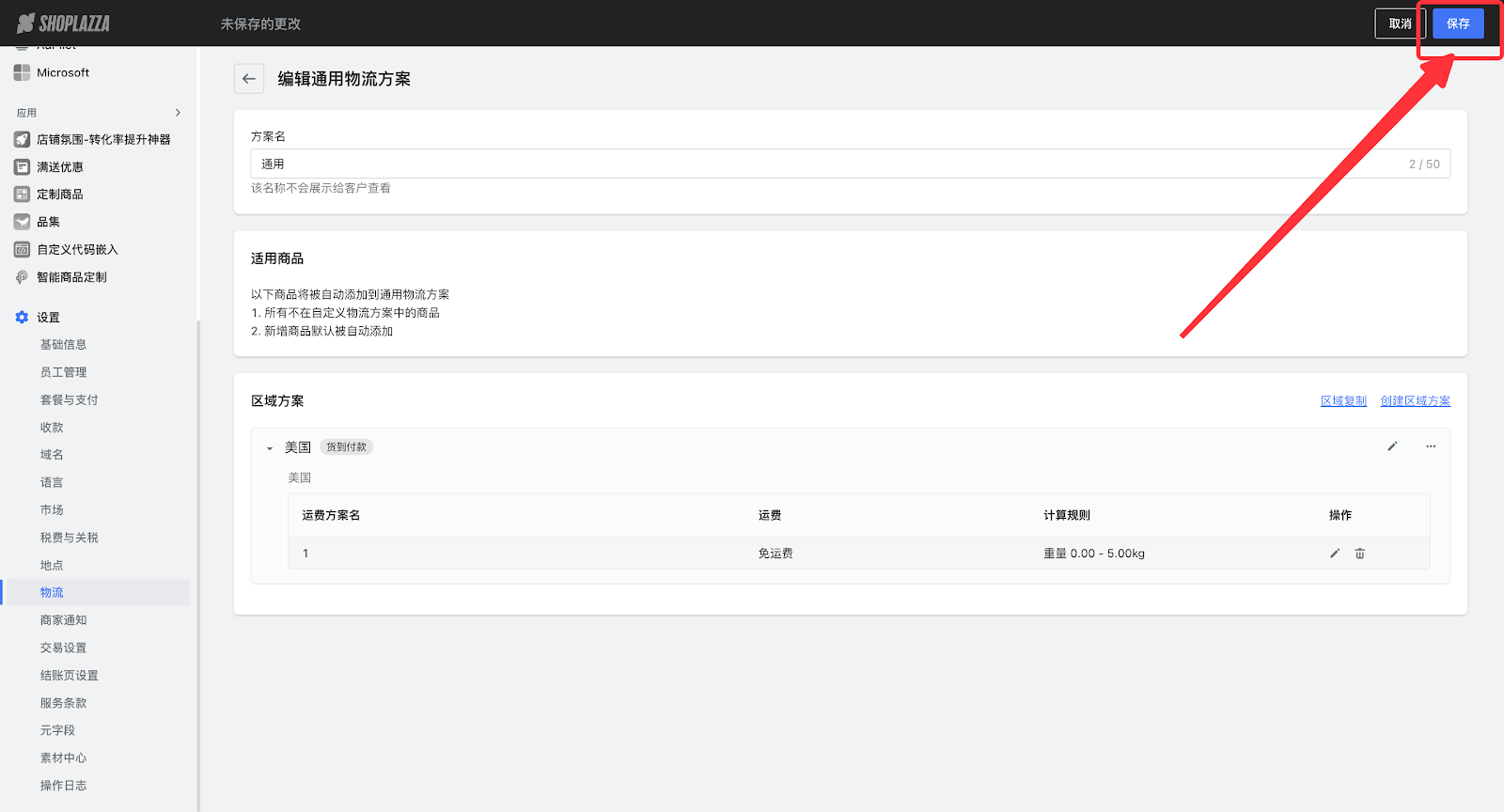Open 自定义代码嵌入 app
Screen dimensions: 1504x812
tap(77, 250)
